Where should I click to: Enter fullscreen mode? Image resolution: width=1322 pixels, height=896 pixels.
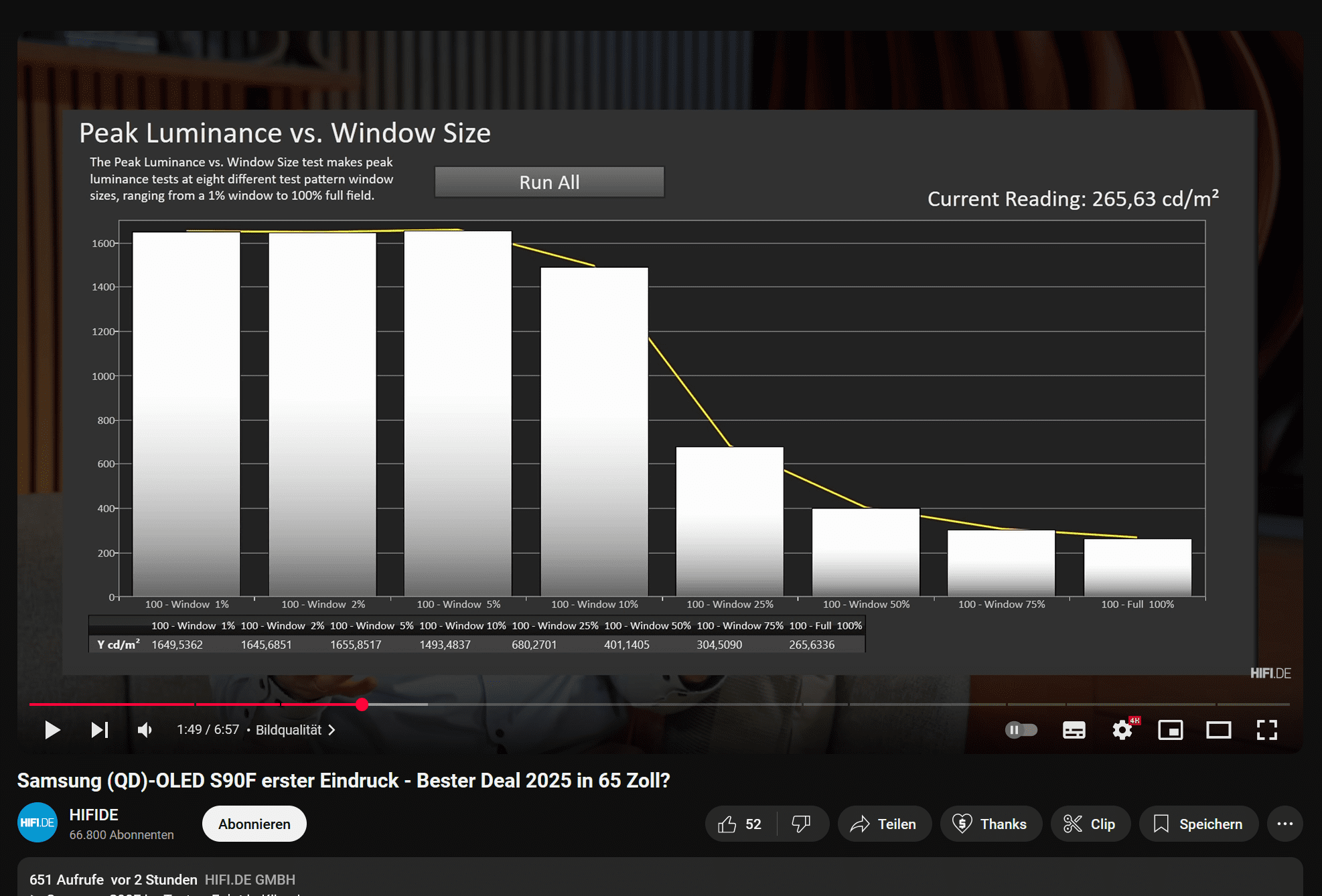1267,730
